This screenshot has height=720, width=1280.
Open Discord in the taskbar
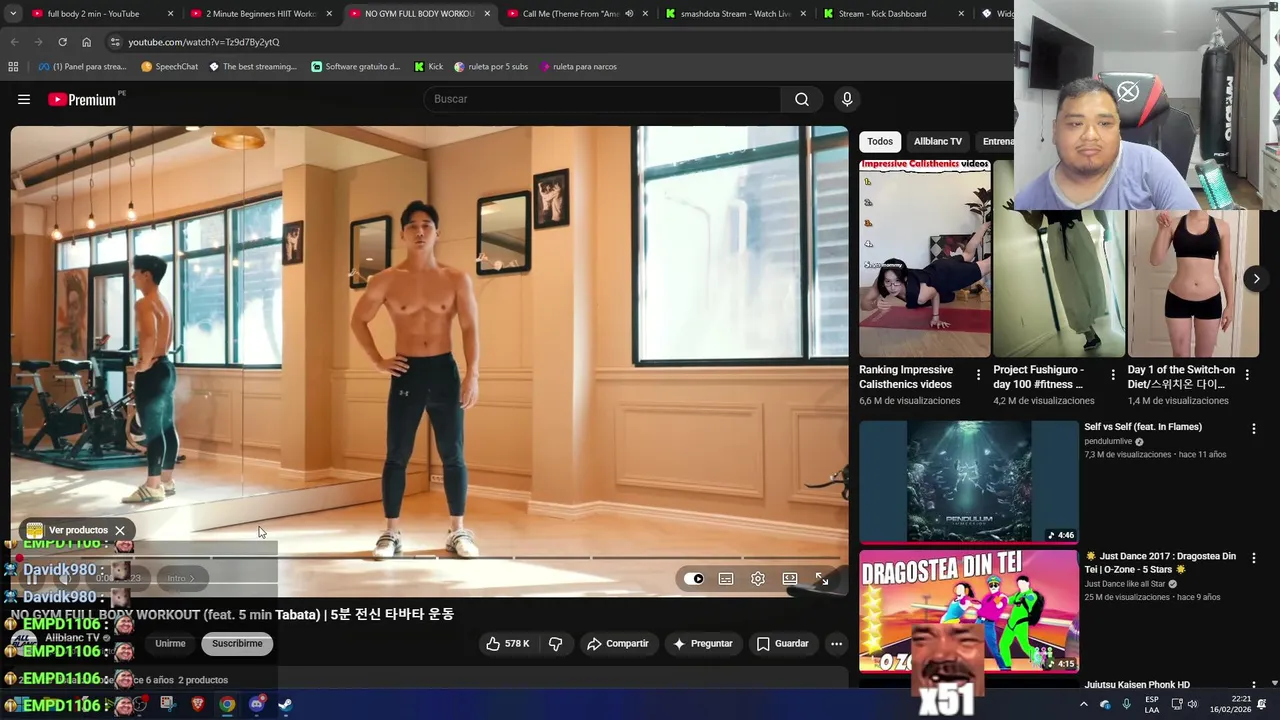(256, 704)
